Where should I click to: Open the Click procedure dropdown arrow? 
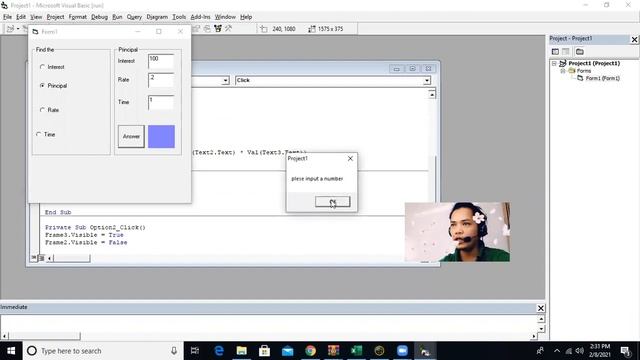pyautogui.click(x=427, y=80)
